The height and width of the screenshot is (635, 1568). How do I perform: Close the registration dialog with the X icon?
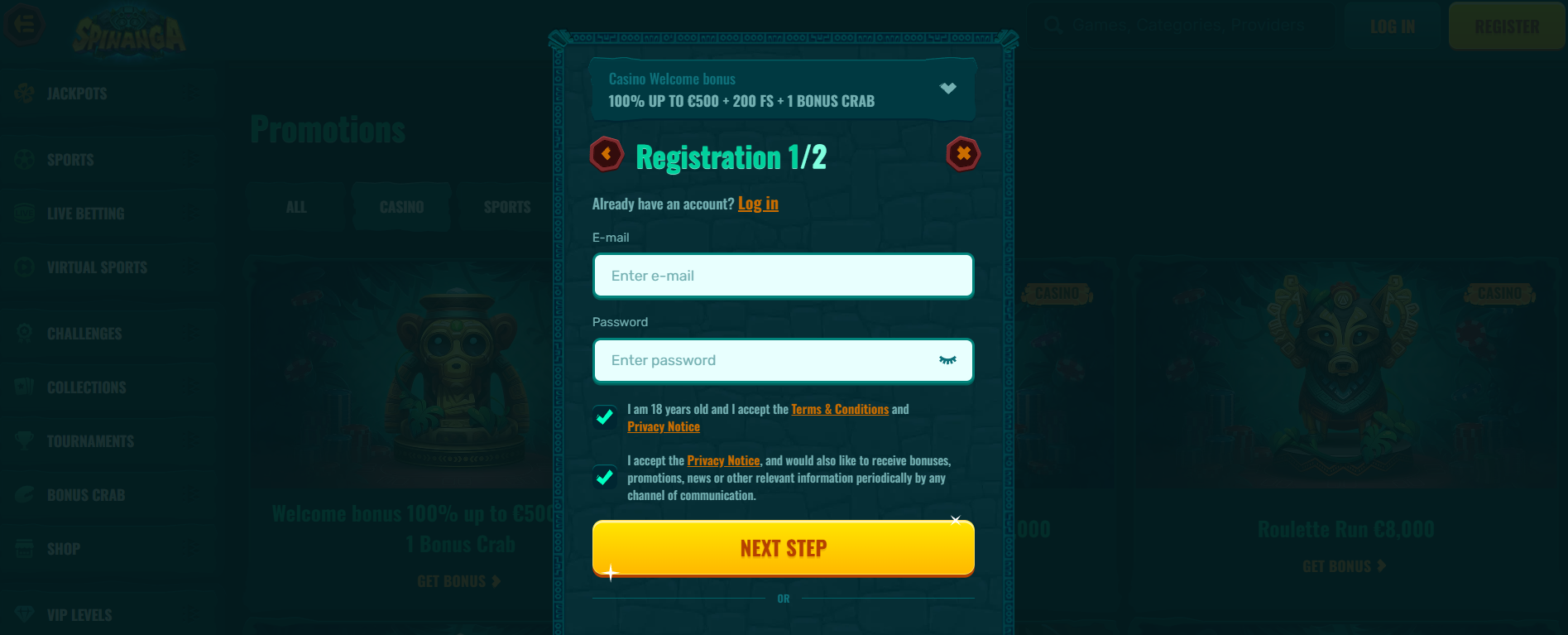[x=963, y=154]
